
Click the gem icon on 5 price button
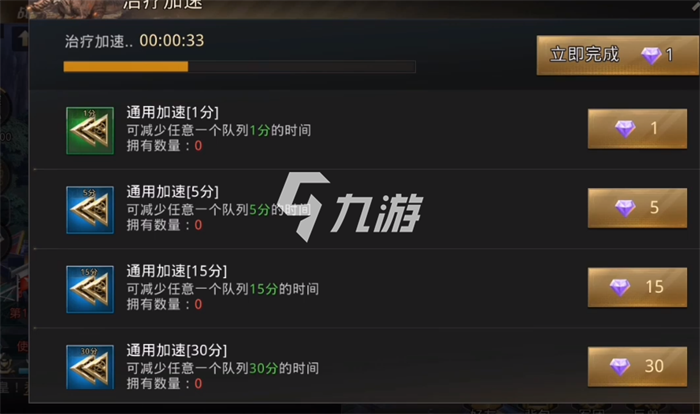(x=625, y=208)
